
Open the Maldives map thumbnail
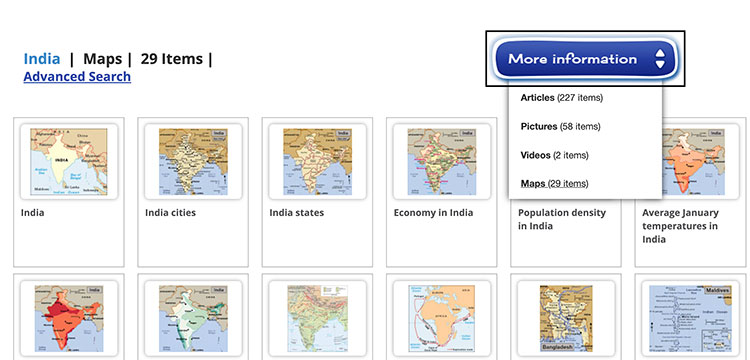(691, 319)
